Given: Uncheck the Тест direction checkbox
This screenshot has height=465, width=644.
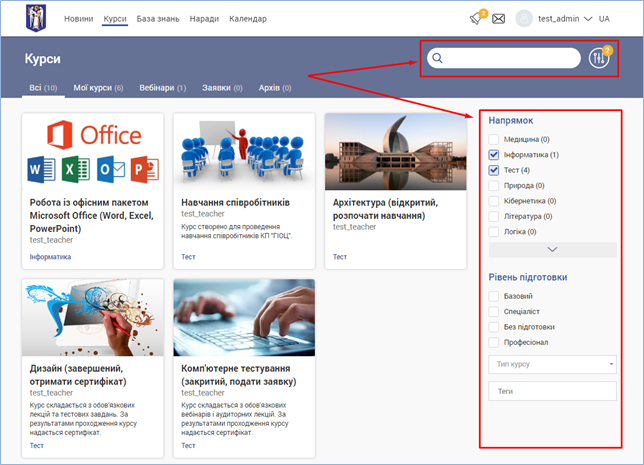Looking at the screenshot, I should pyautogui.click(x=494, y=170).
